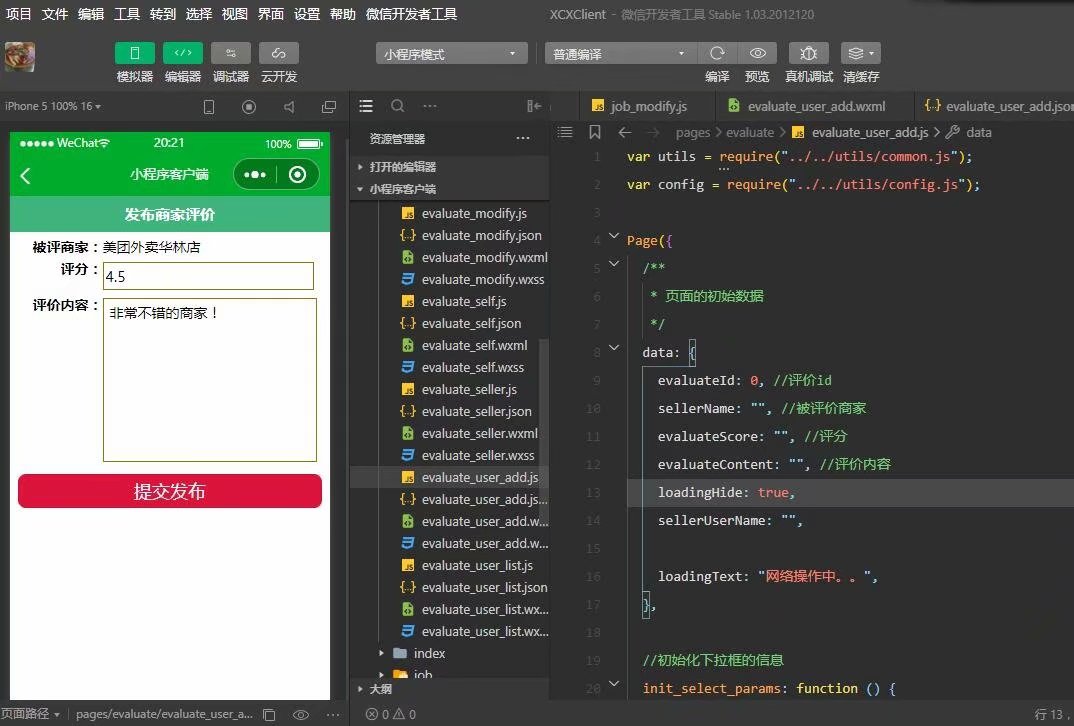Start real device debugging

[808, 53]
